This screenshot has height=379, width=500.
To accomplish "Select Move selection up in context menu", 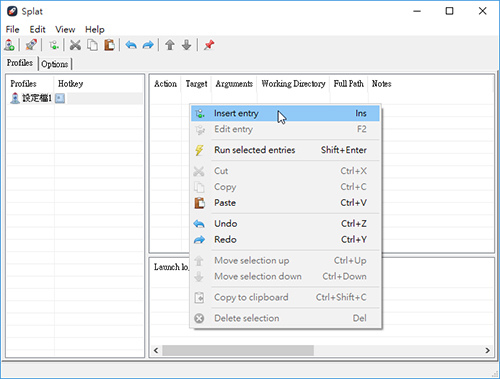I will tap(286, 261).
